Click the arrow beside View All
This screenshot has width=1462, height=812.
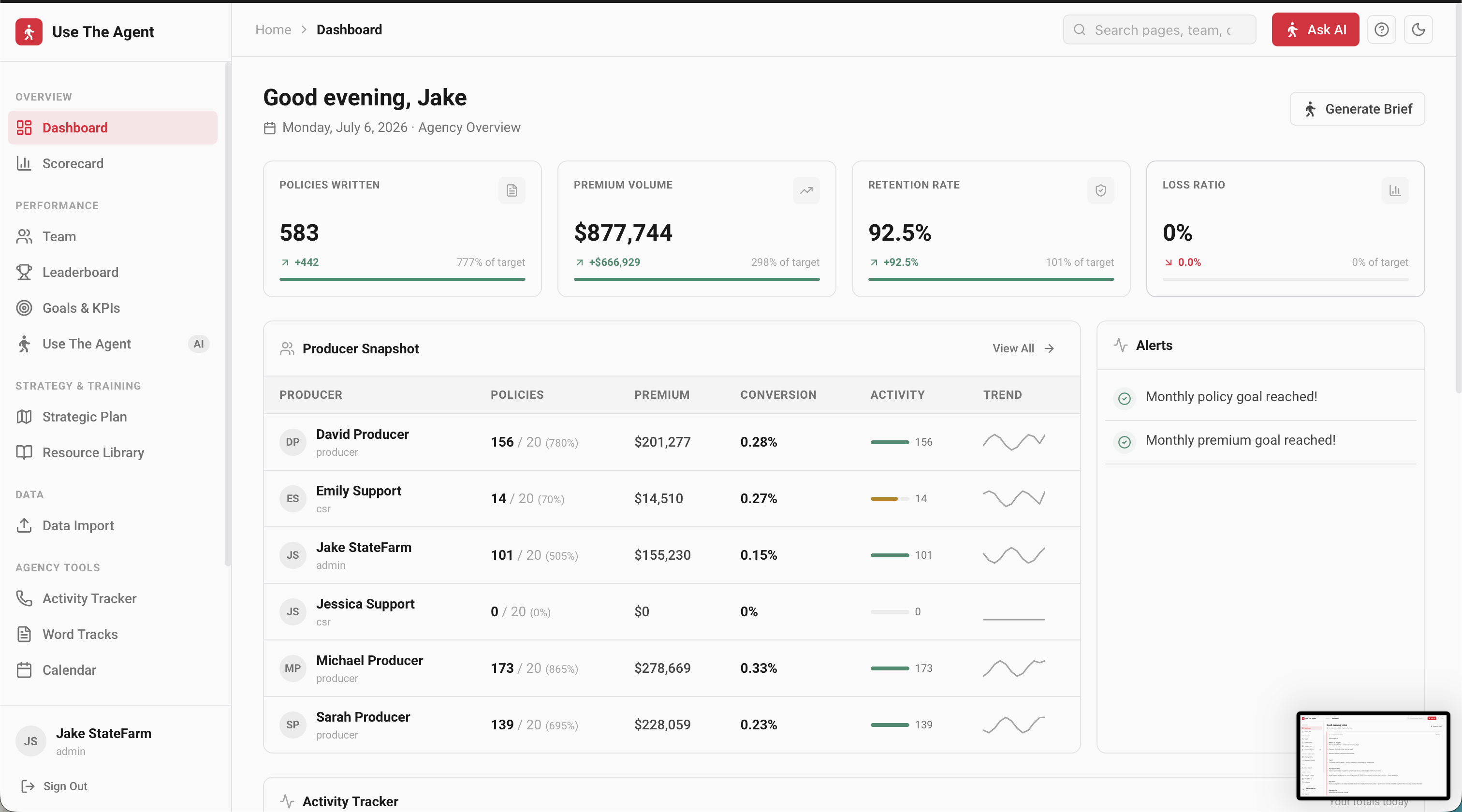(1050, 348)
